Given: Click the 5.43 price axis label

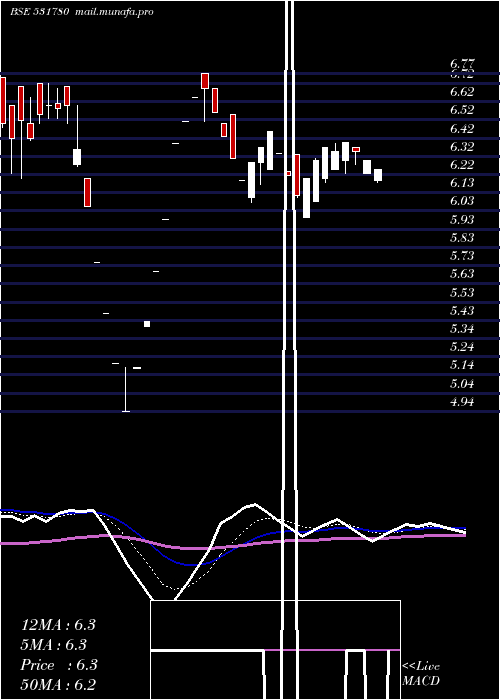Looking at the screenshot, I should 462,310.
